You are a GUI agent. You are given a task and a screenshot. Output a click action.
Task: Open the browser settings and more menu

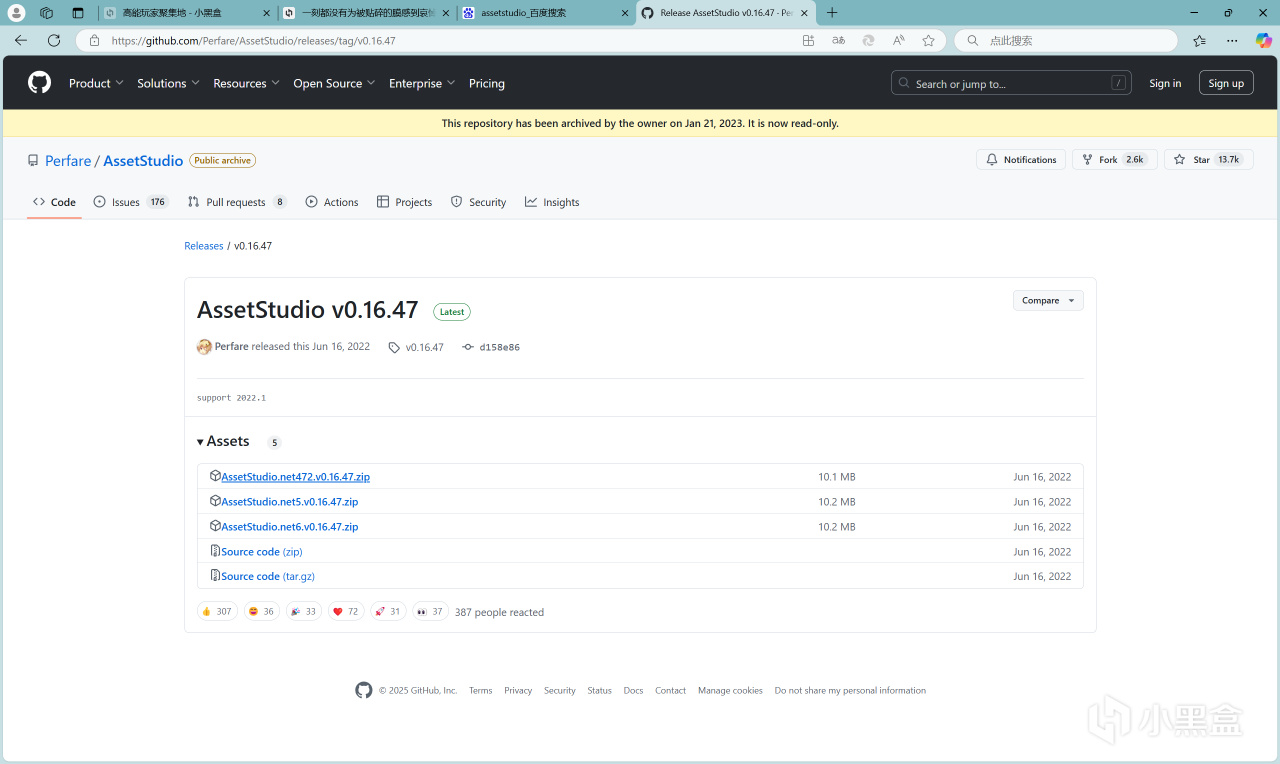click(1231, 41)
